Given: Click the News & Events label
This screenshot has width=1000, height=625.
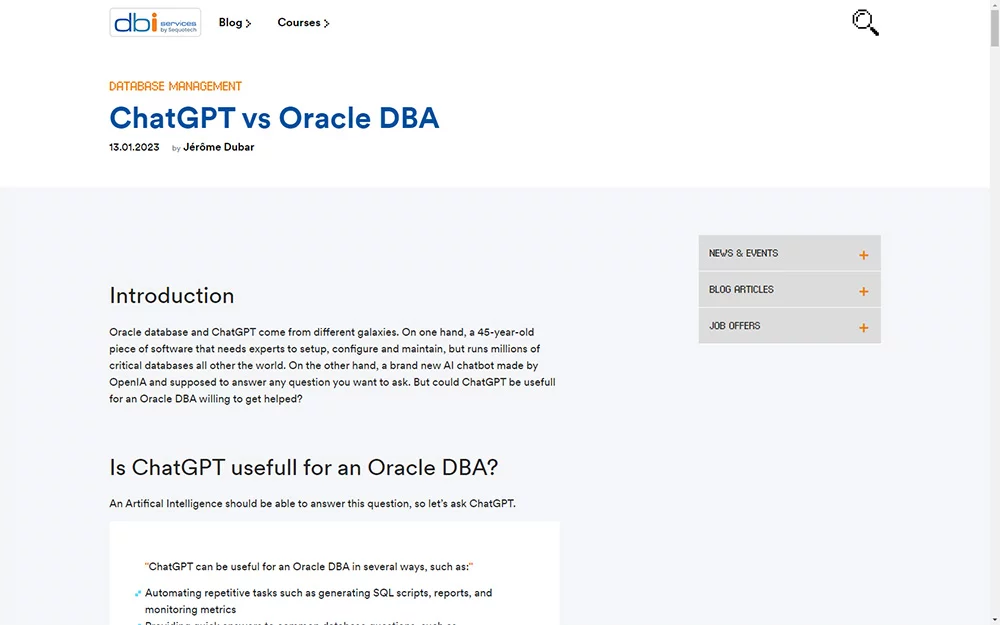Looking at the screenshot, I should [x=744, y=253].
